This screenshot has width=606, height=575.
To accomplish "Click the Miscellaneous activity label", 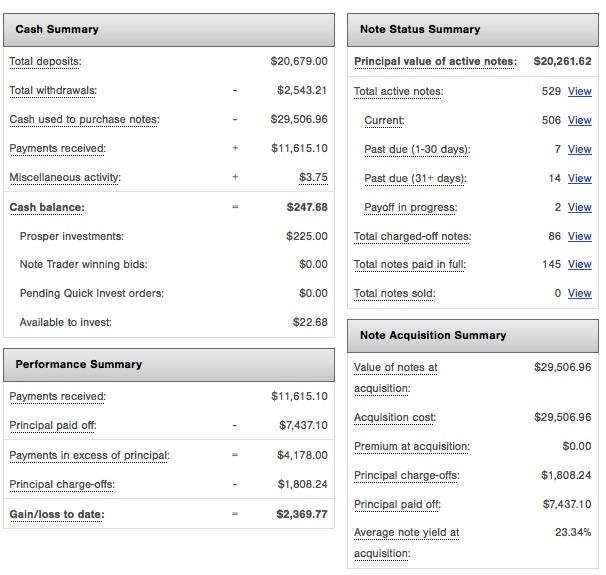I will pos(64,177).
